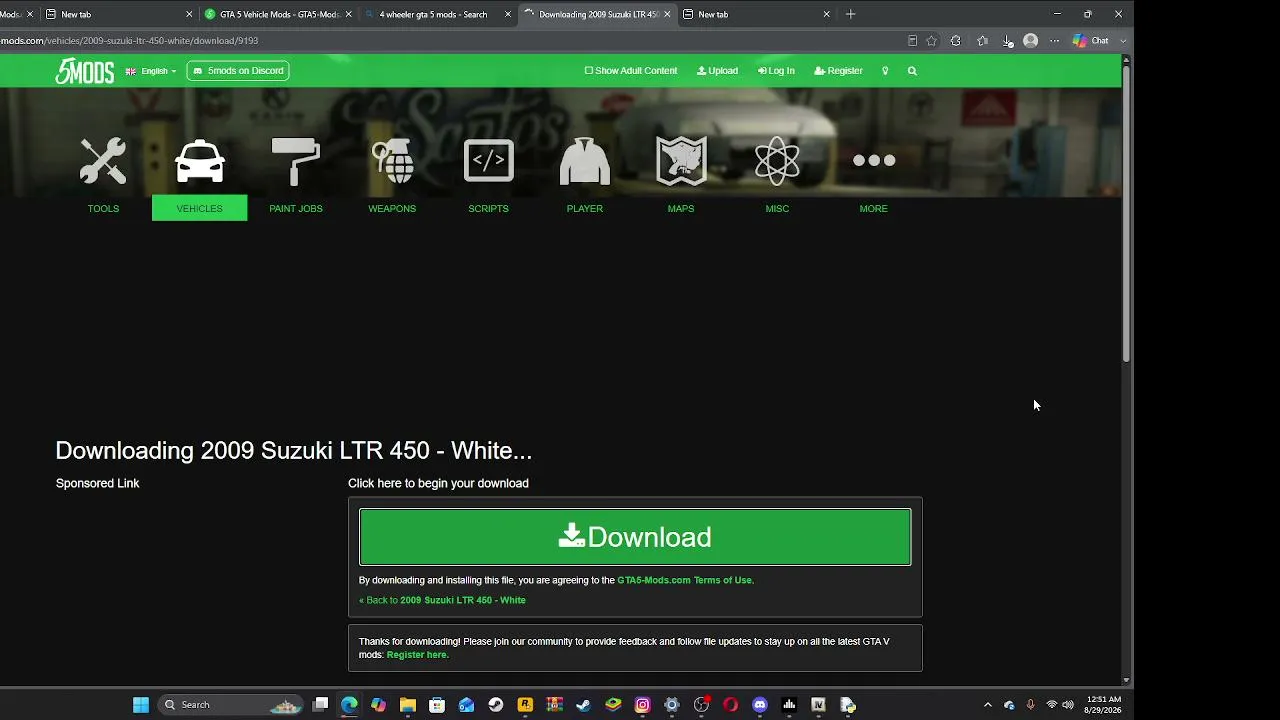Image resolution: width=1280 pixels, height=720 pixels.
Task: Click the 5MODS site logo
Action: pos(84,71)
